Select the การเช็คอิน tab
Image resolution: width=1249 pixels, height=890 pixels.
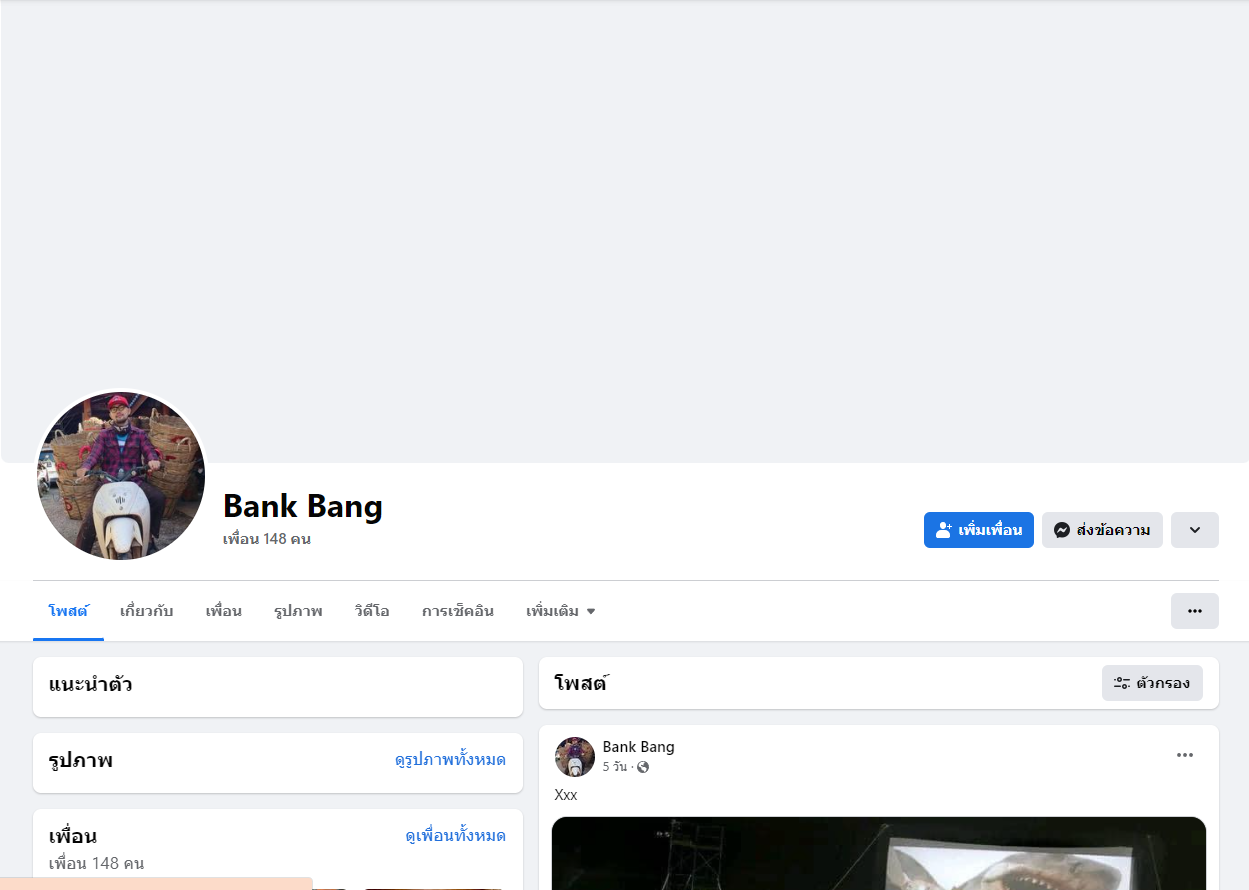(x=458, y=611)
